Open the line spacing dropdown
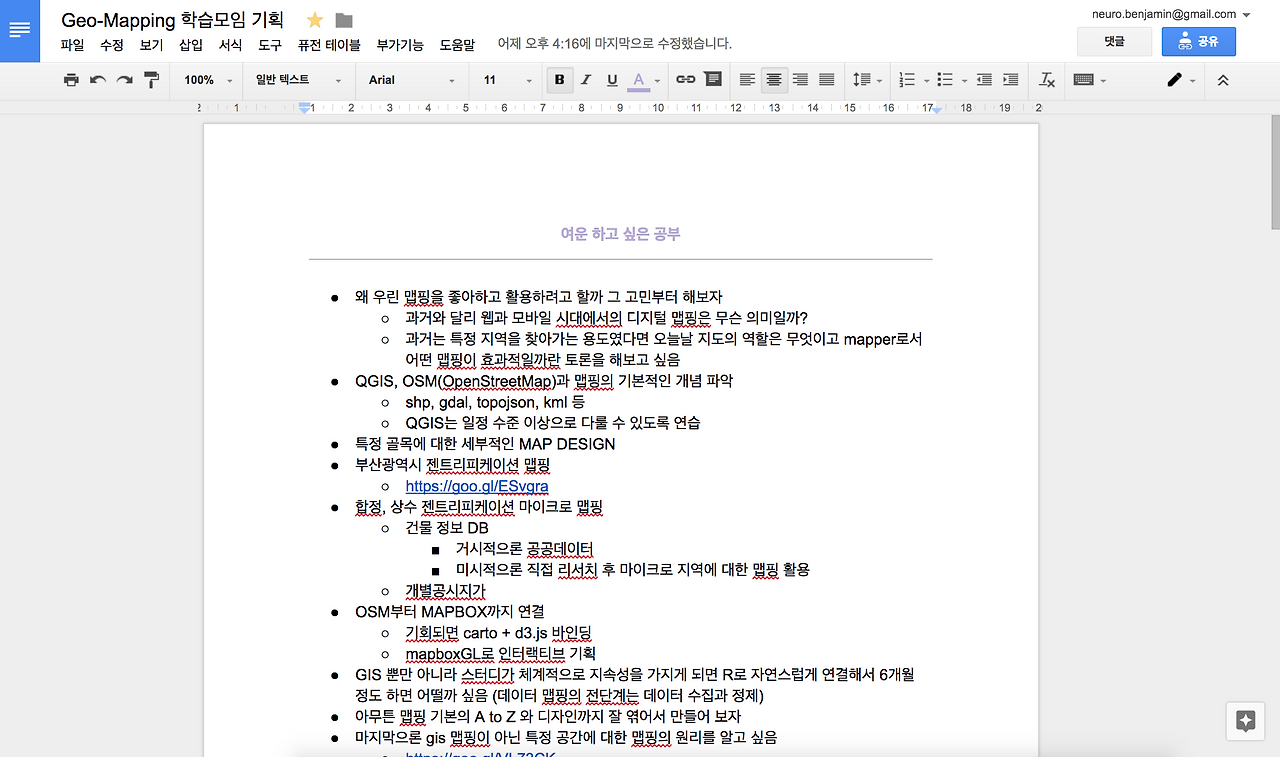 tap(866, 79)
